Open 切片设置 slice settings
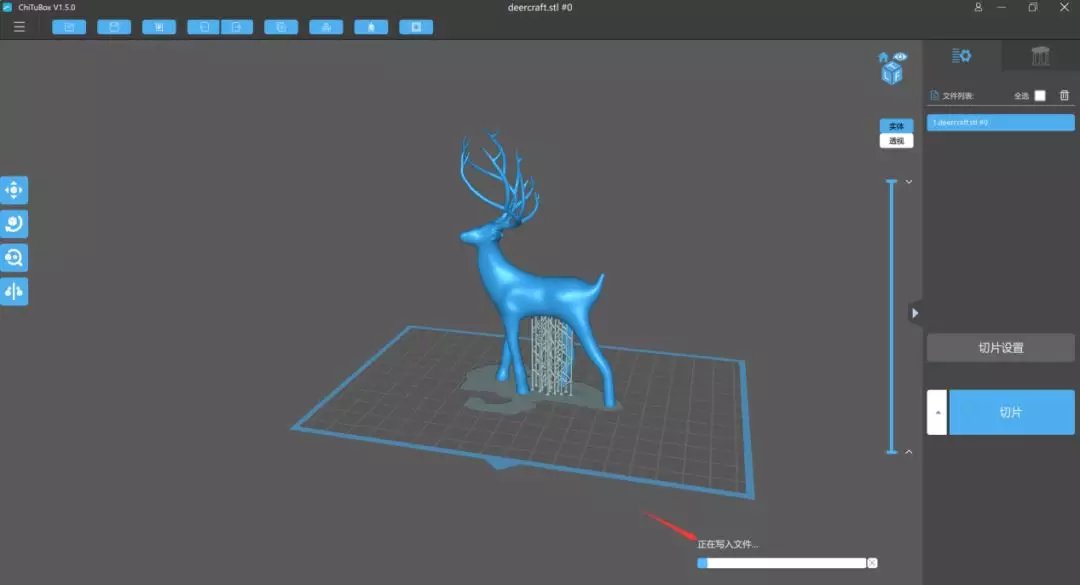The height and width of the screenshot is (585, 1080). (1000, 348)
